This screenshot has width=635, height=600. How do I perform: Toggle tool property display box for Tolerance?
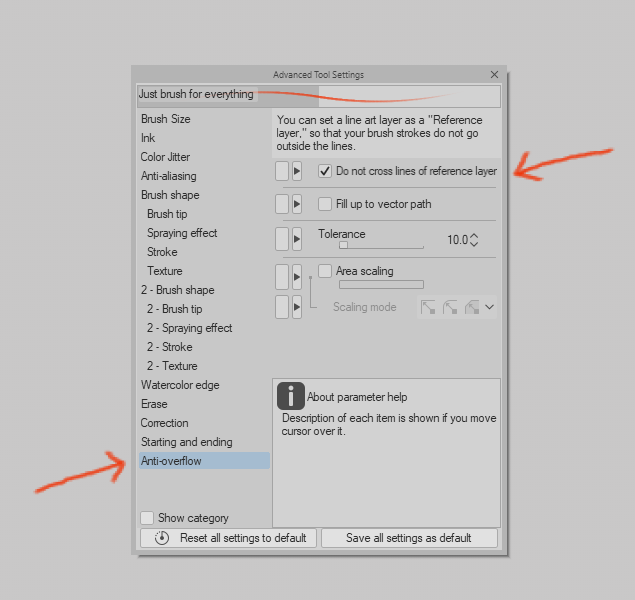(x=282, y=239)
